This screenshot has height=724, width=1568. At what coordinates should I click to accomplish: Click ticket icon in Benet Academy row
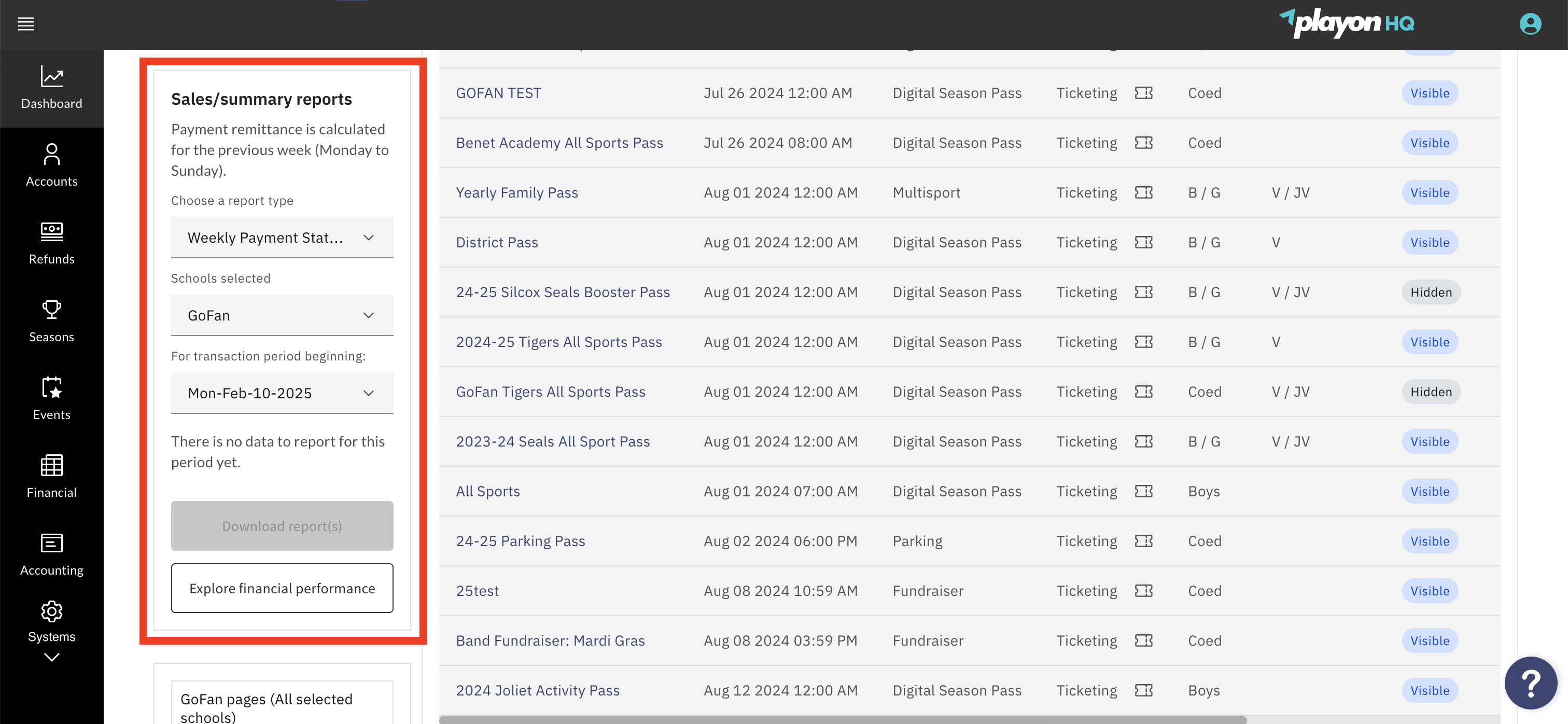[1143, 143]
